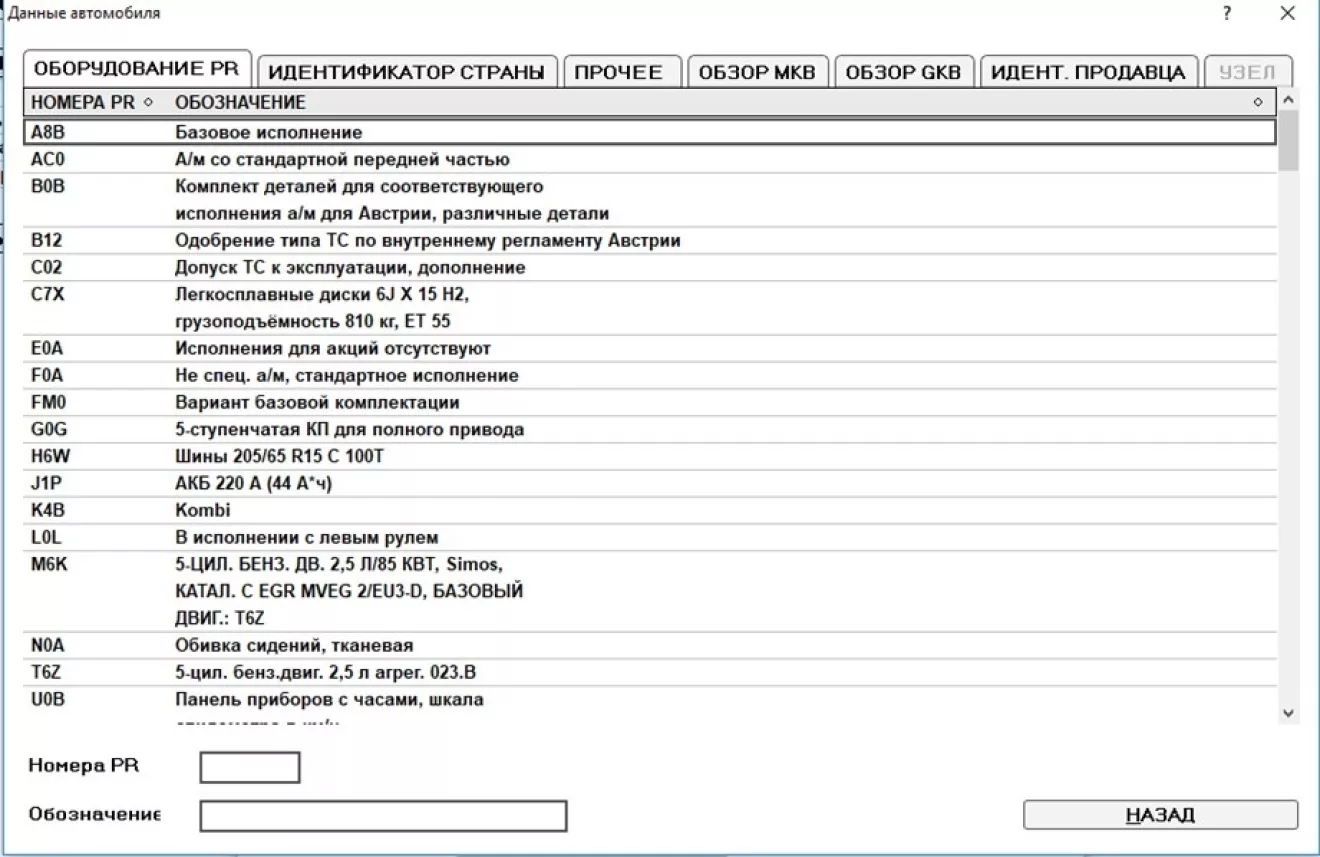Select the ОБОРУДОВАНИЕ PR tab

pyautogui.click(x=137, y=69)
